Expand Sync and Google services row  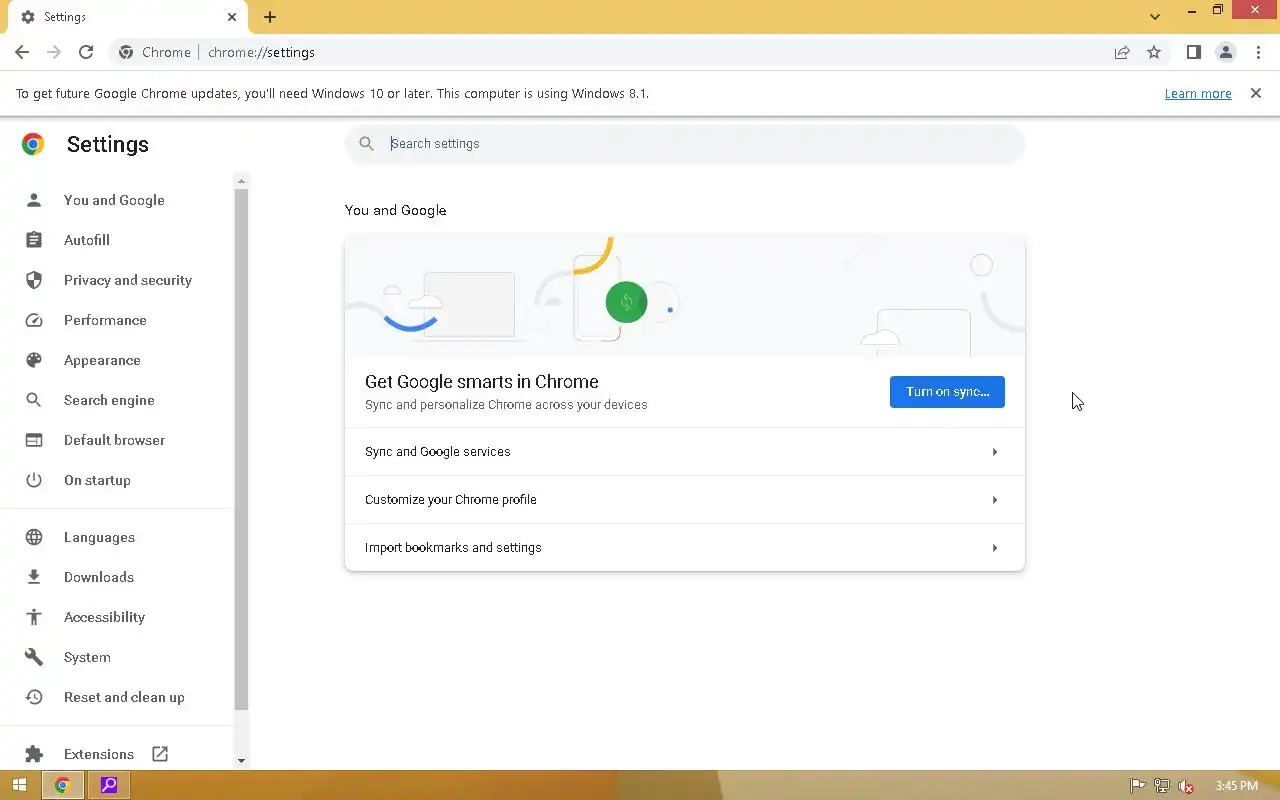pyautogui.click(x=685, y=452)
